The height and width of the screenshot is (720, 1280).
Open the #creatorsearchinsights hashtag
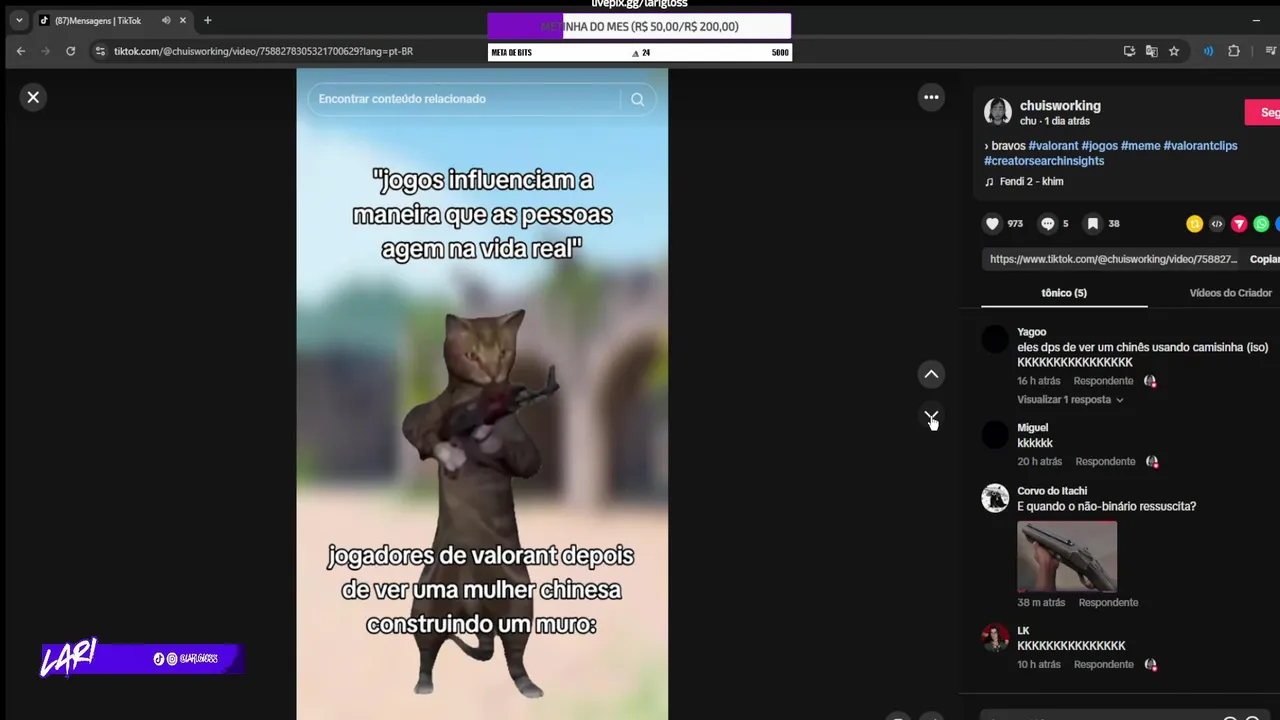[1044, 161]
